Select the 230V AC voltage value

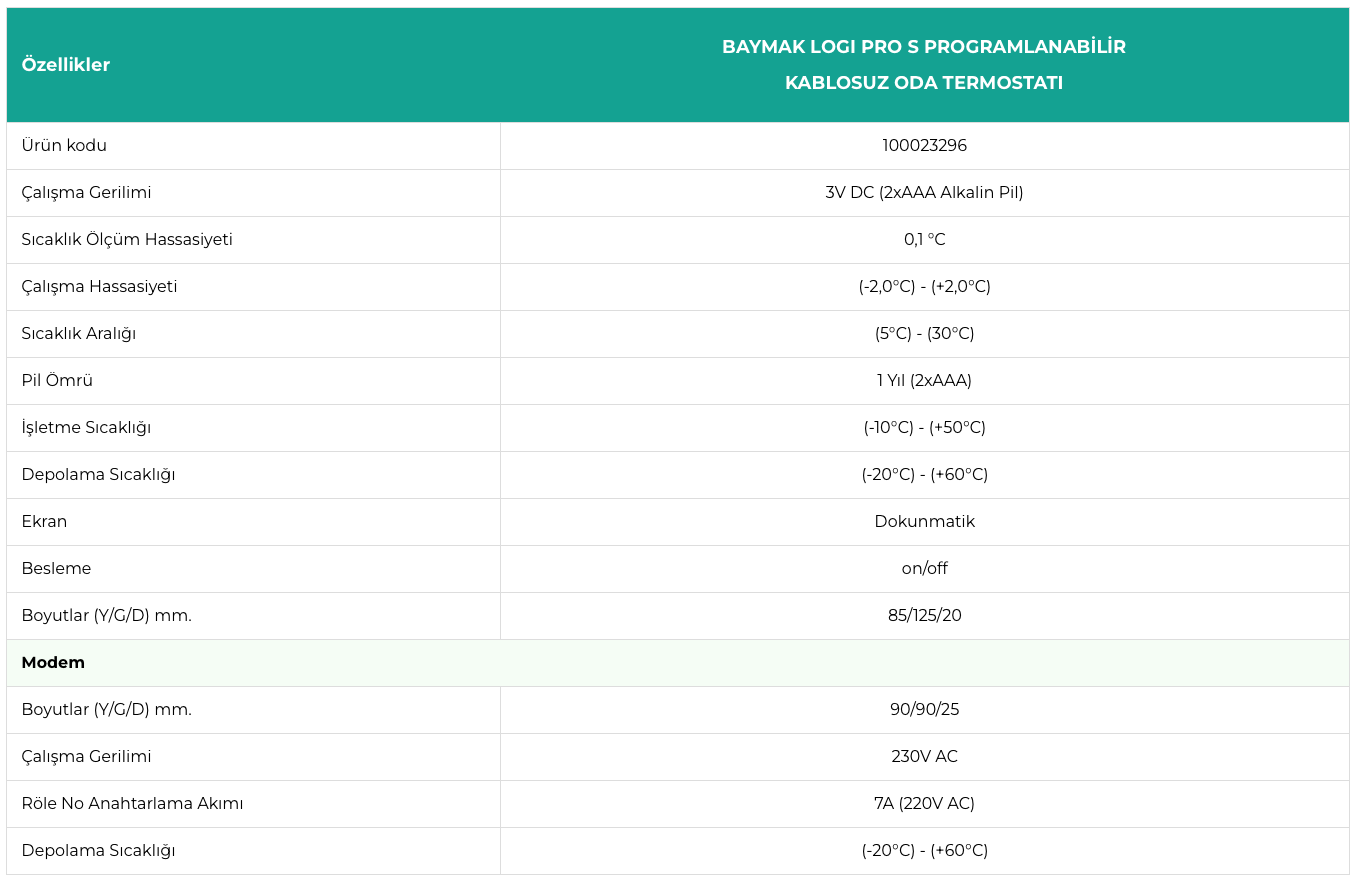[924, 757]
